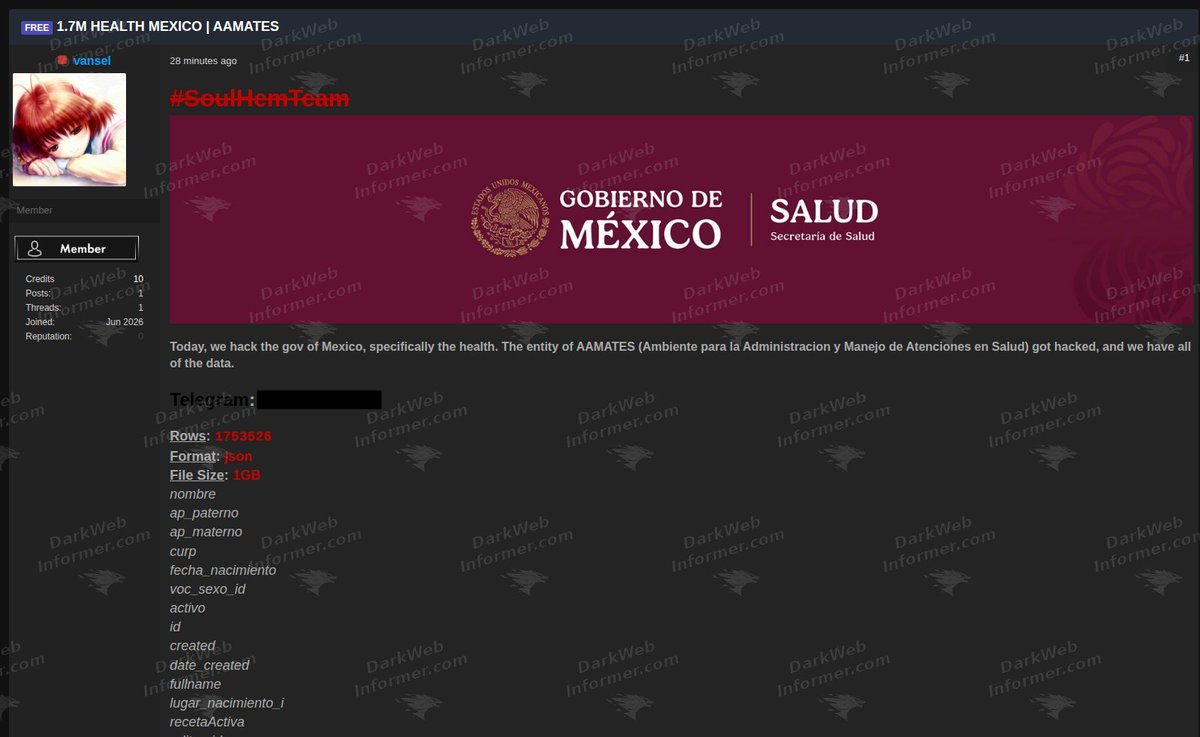Click the field name fecha_nacimiento
The width and height of the screenshot is (1200, 737).
[223, 570]
